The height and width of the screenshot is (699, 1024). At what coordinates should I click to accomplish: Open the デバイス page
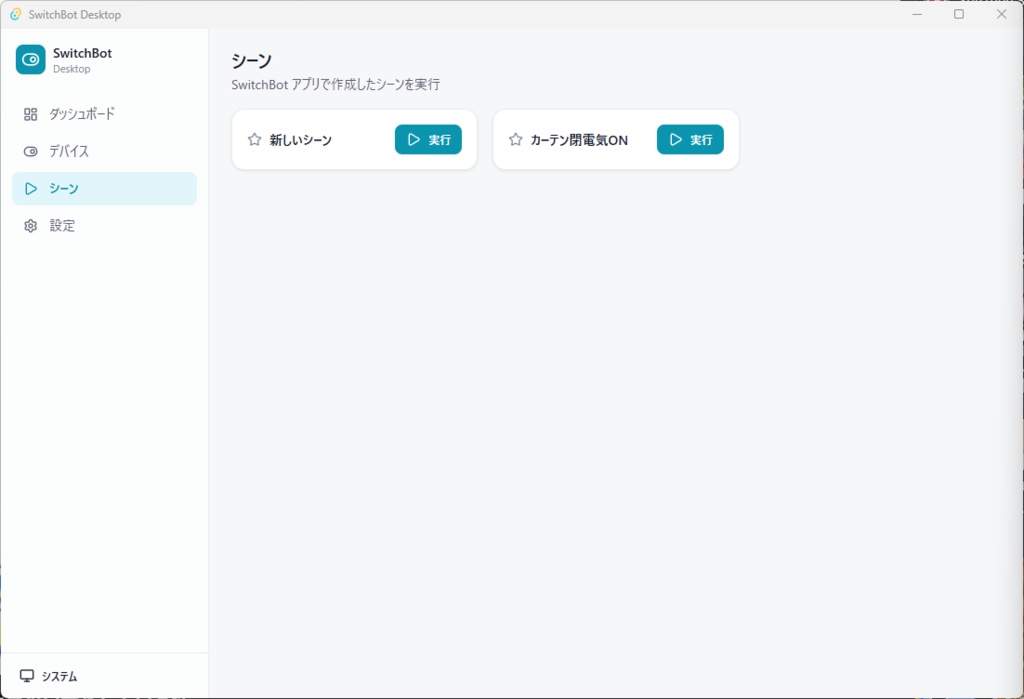tap(104, 152)
